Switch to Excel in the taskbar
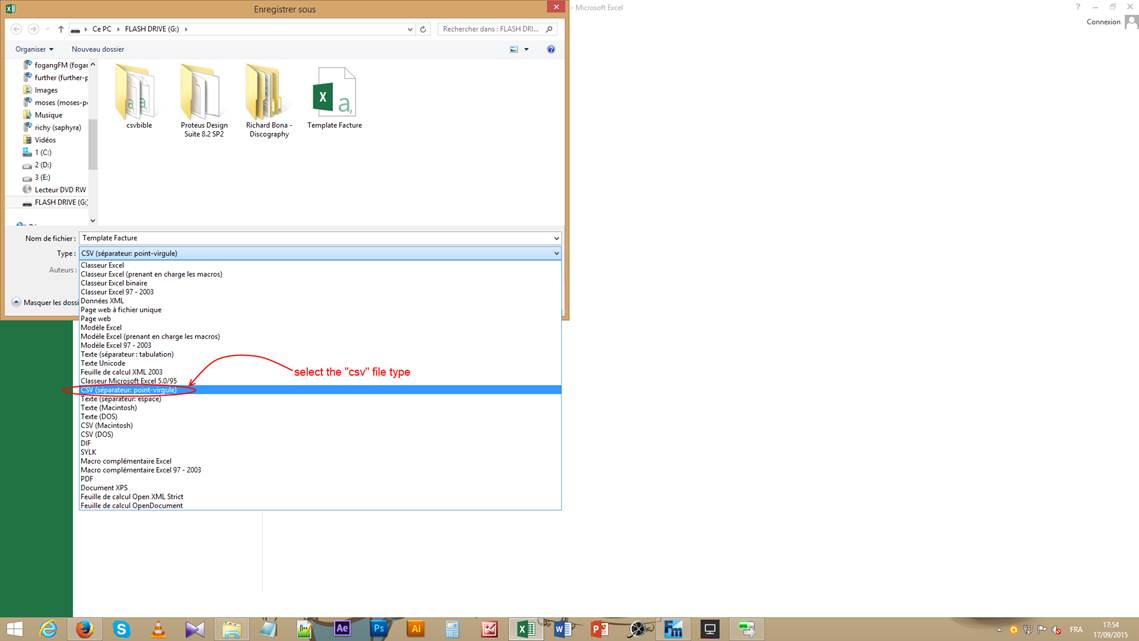Image resolution: width=1139 pixels, height=641 pixels. (x=525, y=629)
